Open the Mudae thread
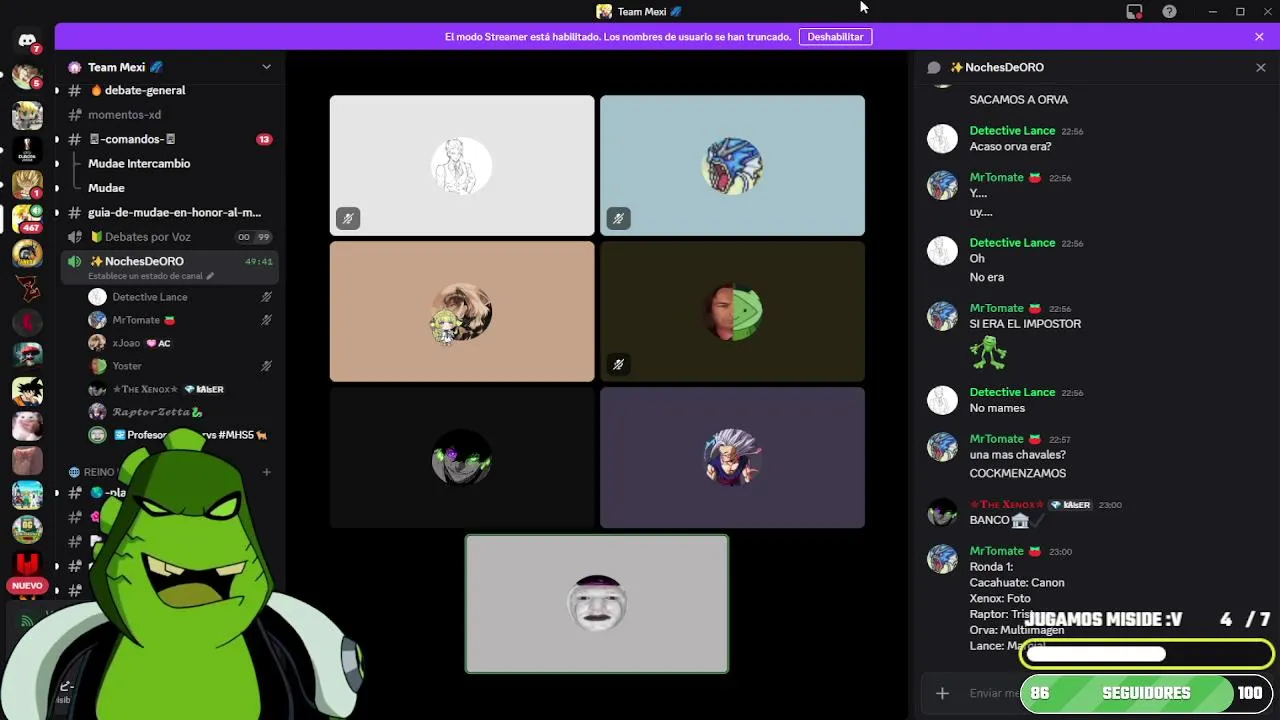Image resolution: width=1280 pixels, height=720 pixels. coord(106,188)
